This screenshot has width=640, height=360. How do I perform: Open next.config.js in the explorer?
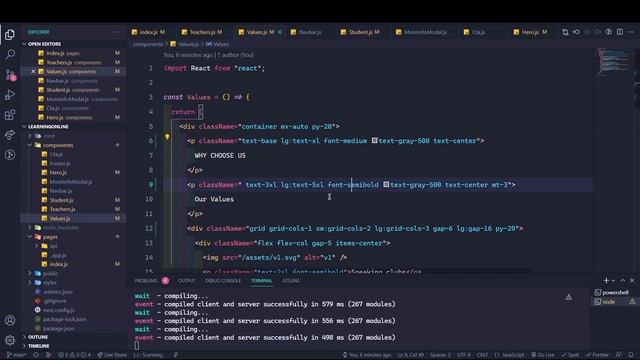(58, 310)
